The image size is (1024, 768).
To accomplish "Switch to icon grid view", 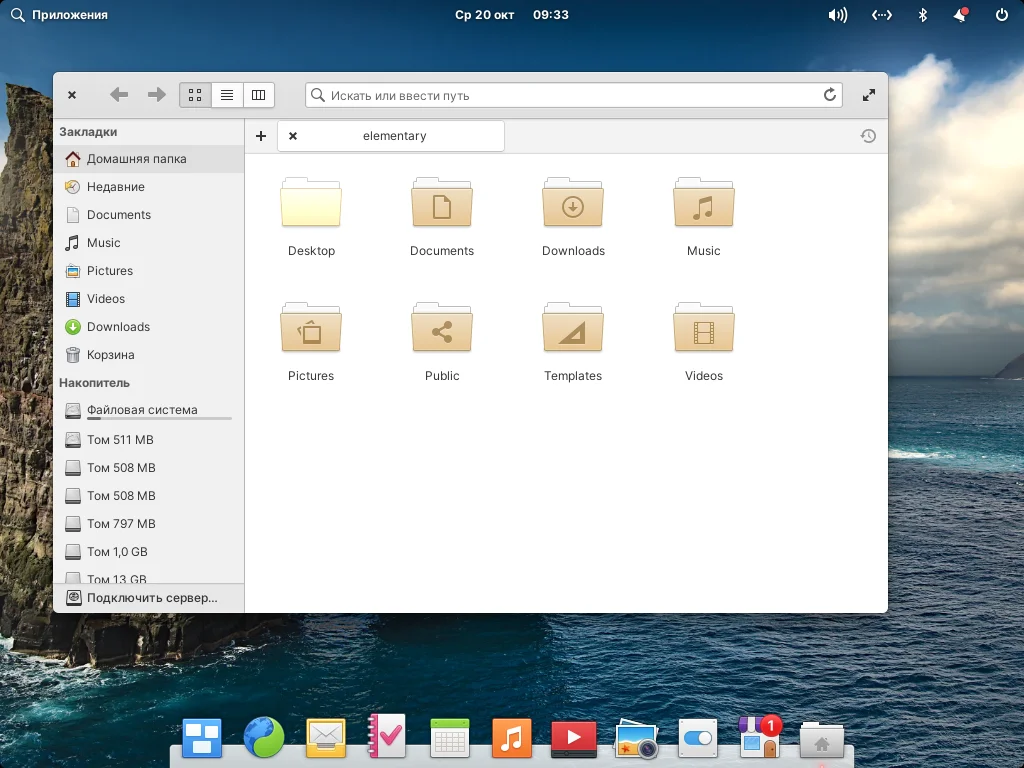I will 195,95.
